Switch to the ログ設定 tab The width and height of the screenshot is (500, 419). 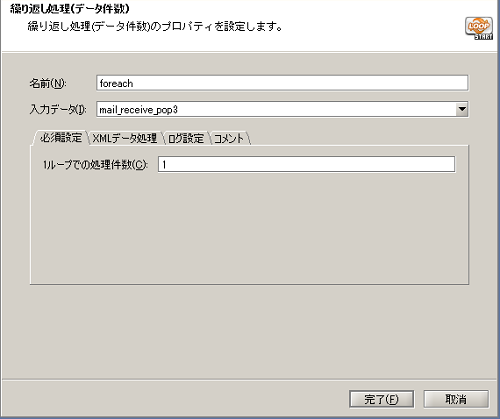click(x=186, y=138)
